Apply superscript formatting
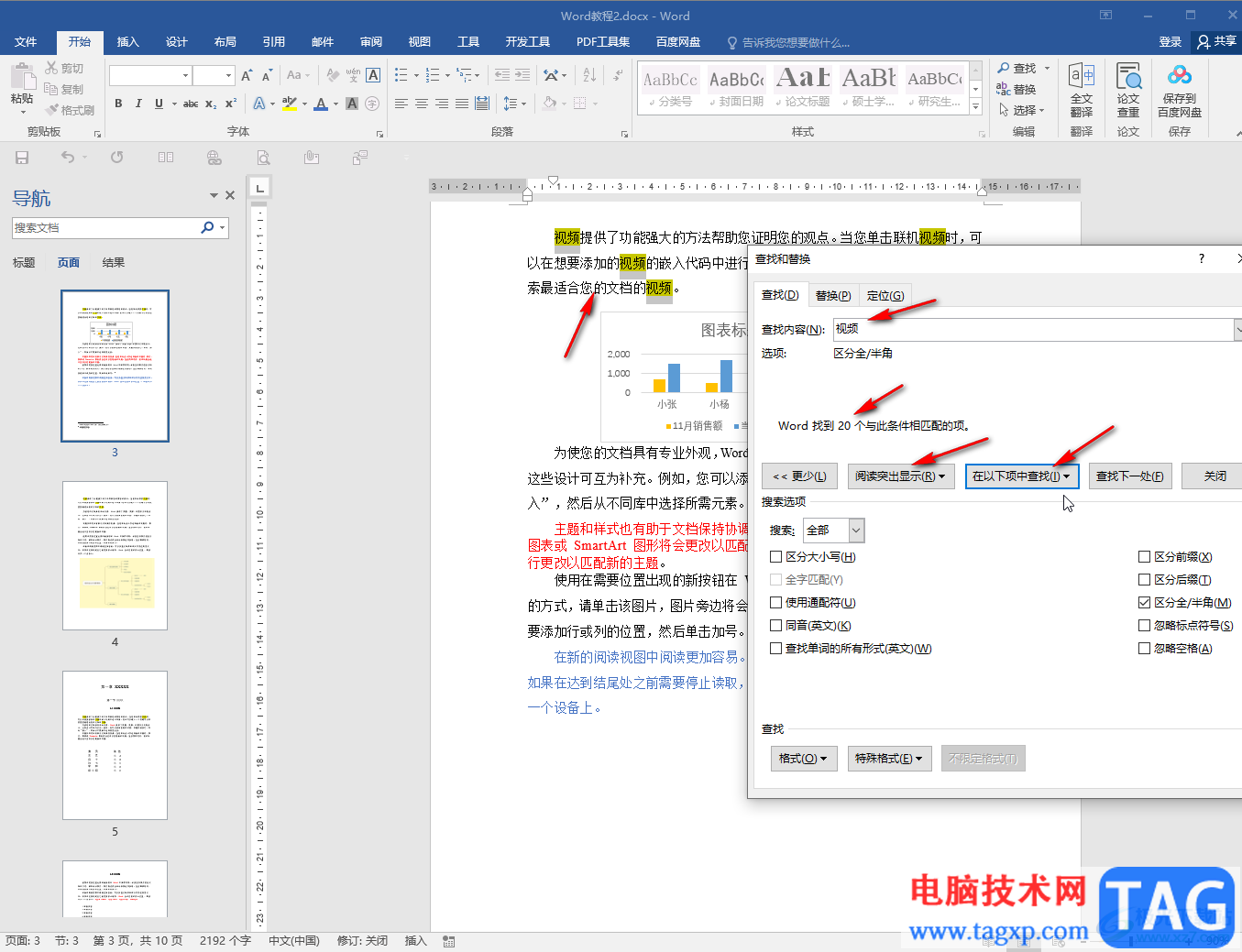The width and height of the screenshot is (1242, 952). click(231, 104)
